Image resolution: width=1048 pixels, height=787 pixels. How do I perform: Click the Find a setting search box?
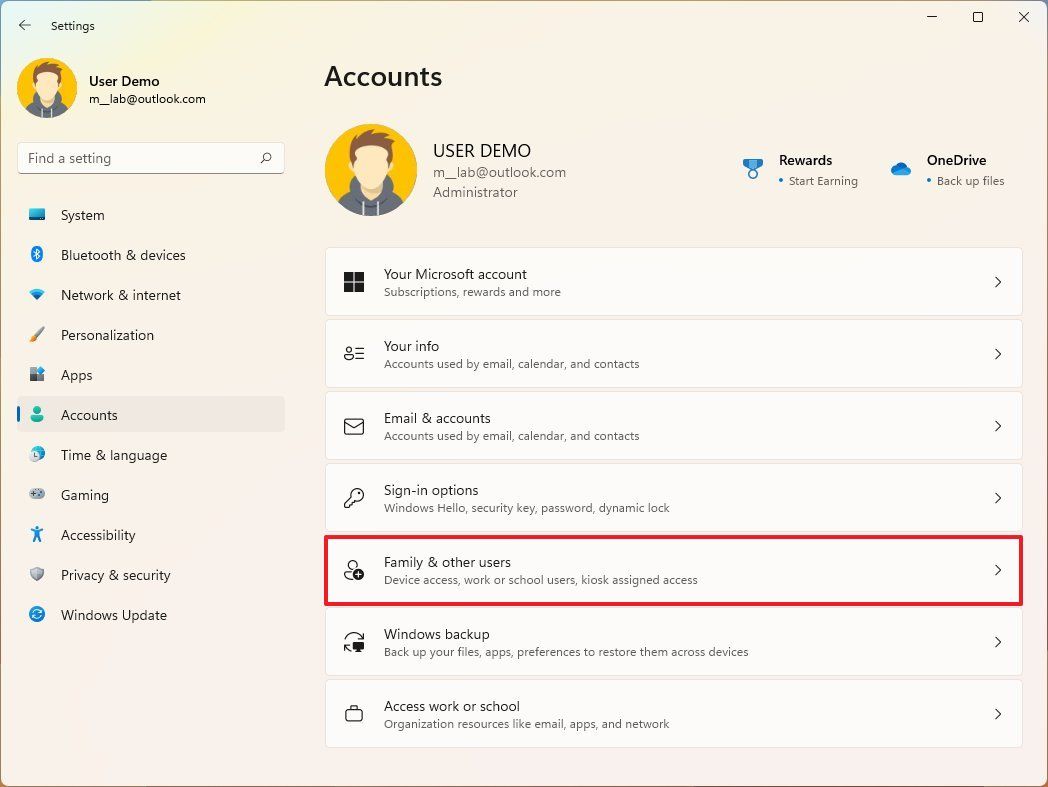pyautogui.click(x=150, y=157)
